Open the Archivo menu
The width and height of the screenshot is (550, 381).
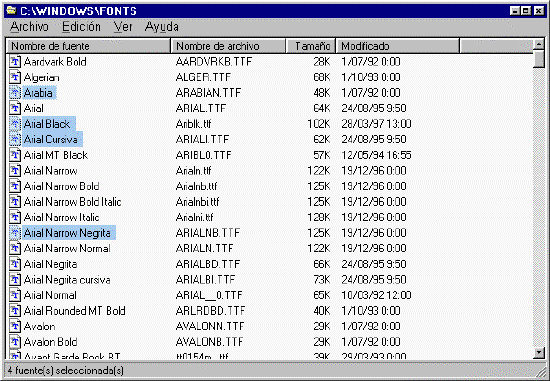[29, 27]
